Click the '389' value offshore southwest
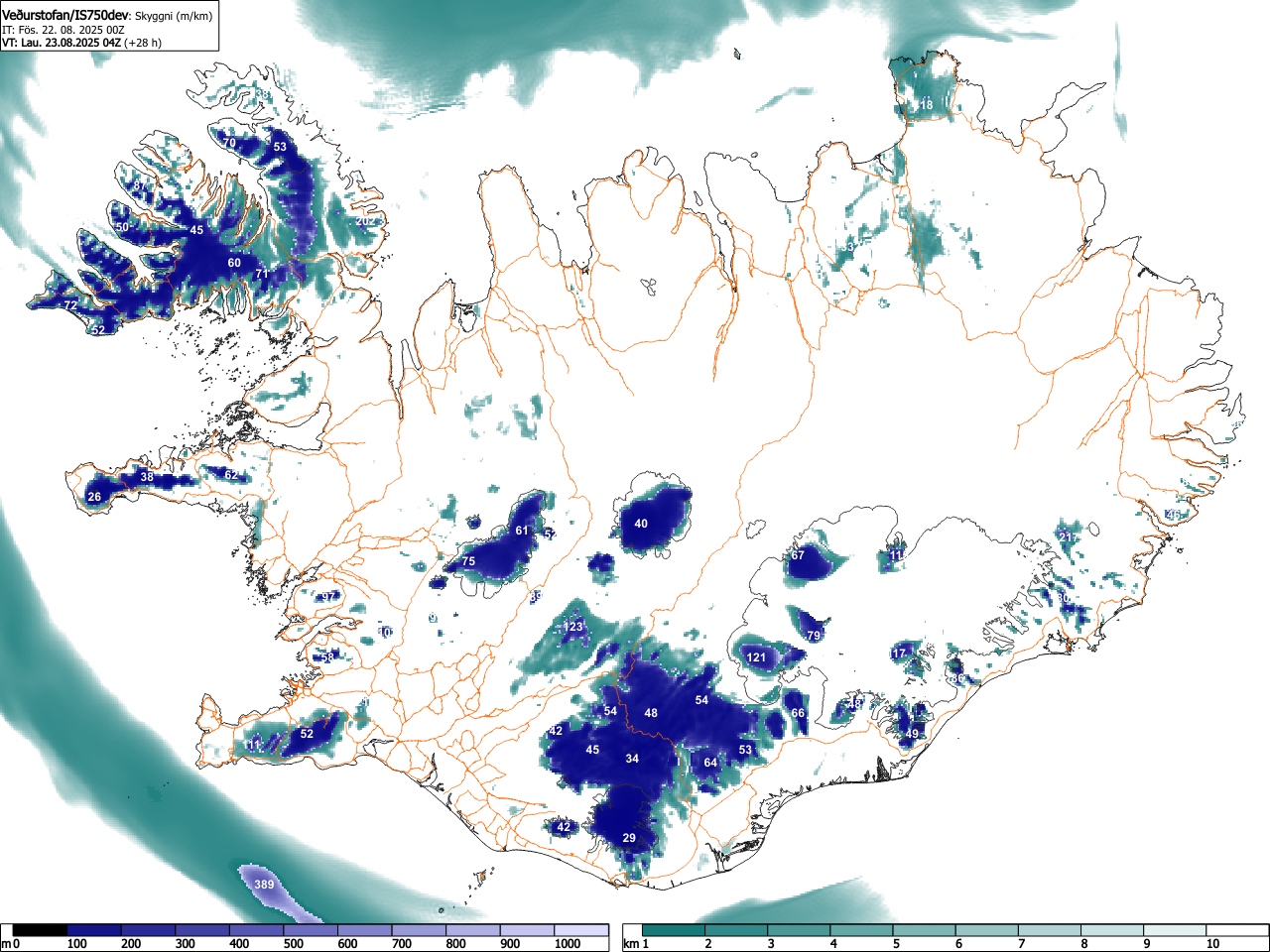Image resolution: width=1270 pixels, height=952 pixels. click(264, 885)
